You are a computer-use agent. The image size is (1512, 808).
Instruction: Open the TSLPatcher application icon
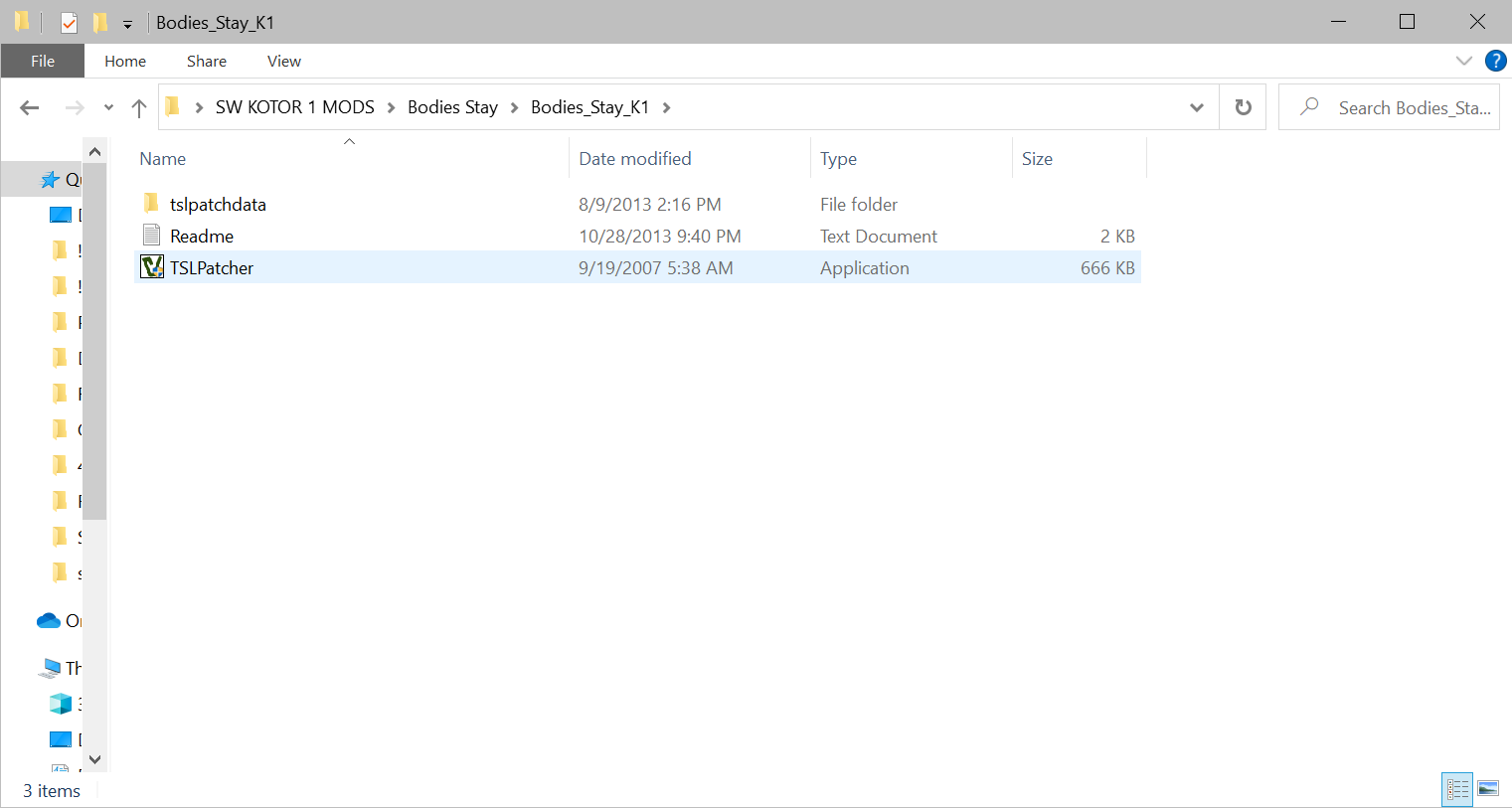152,267
